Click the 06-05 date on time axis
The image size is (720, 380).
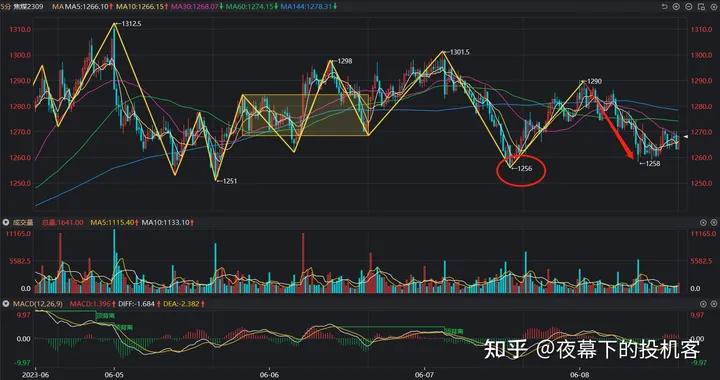tap(114, 374)
